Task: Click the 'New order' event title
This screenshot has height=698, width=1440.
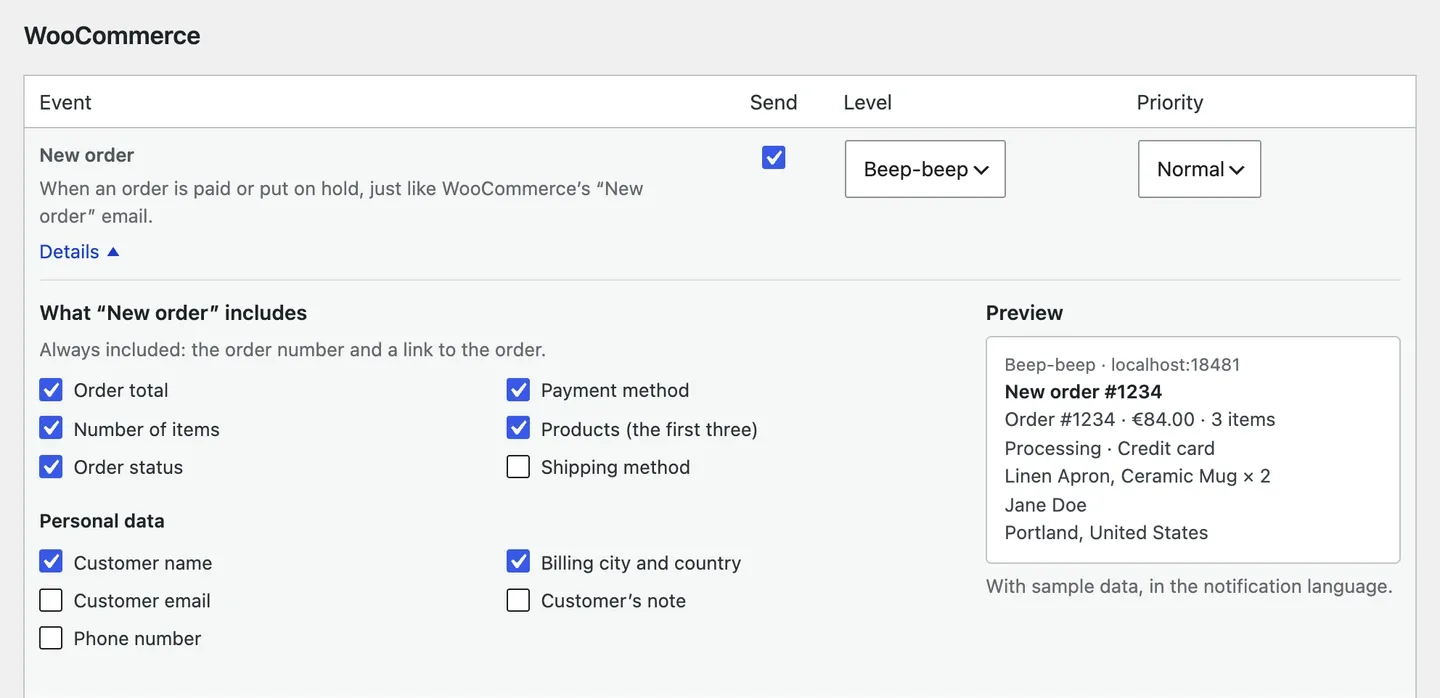Action: pos(86,155)
